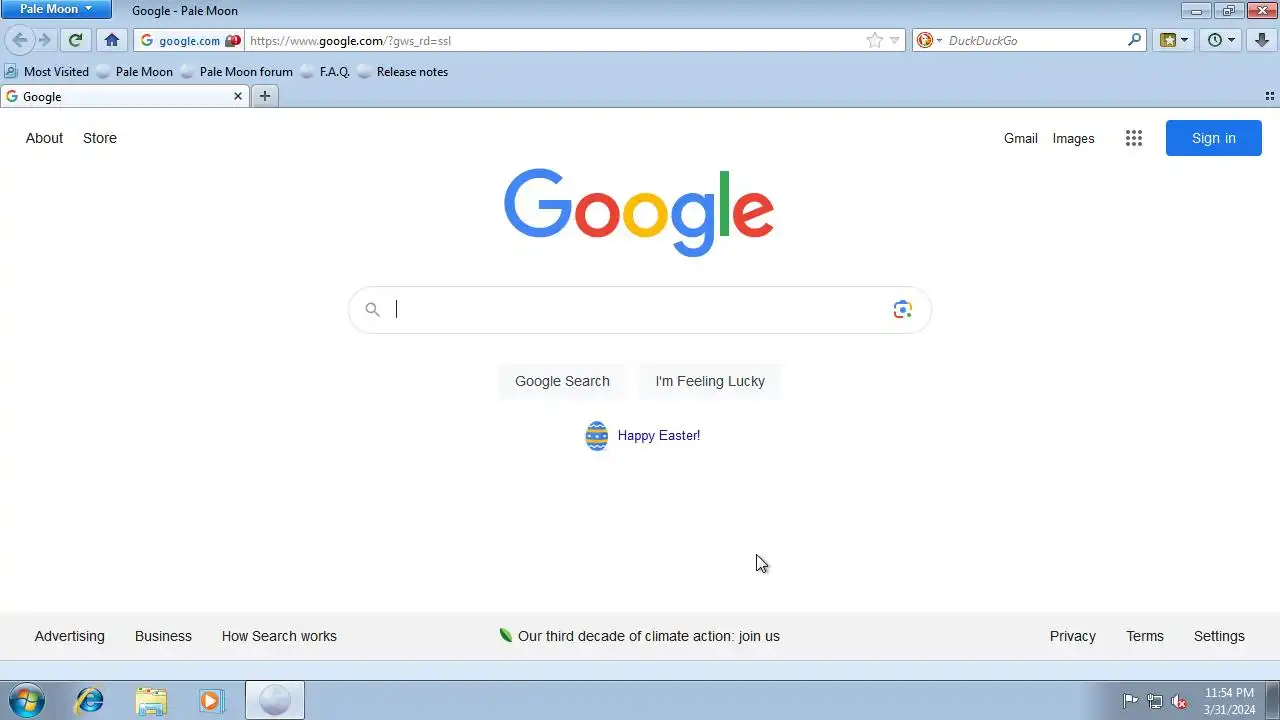The image size is (1280, 720).
Task: Expand the address bar history dropdown arrow
Action: 895,41
